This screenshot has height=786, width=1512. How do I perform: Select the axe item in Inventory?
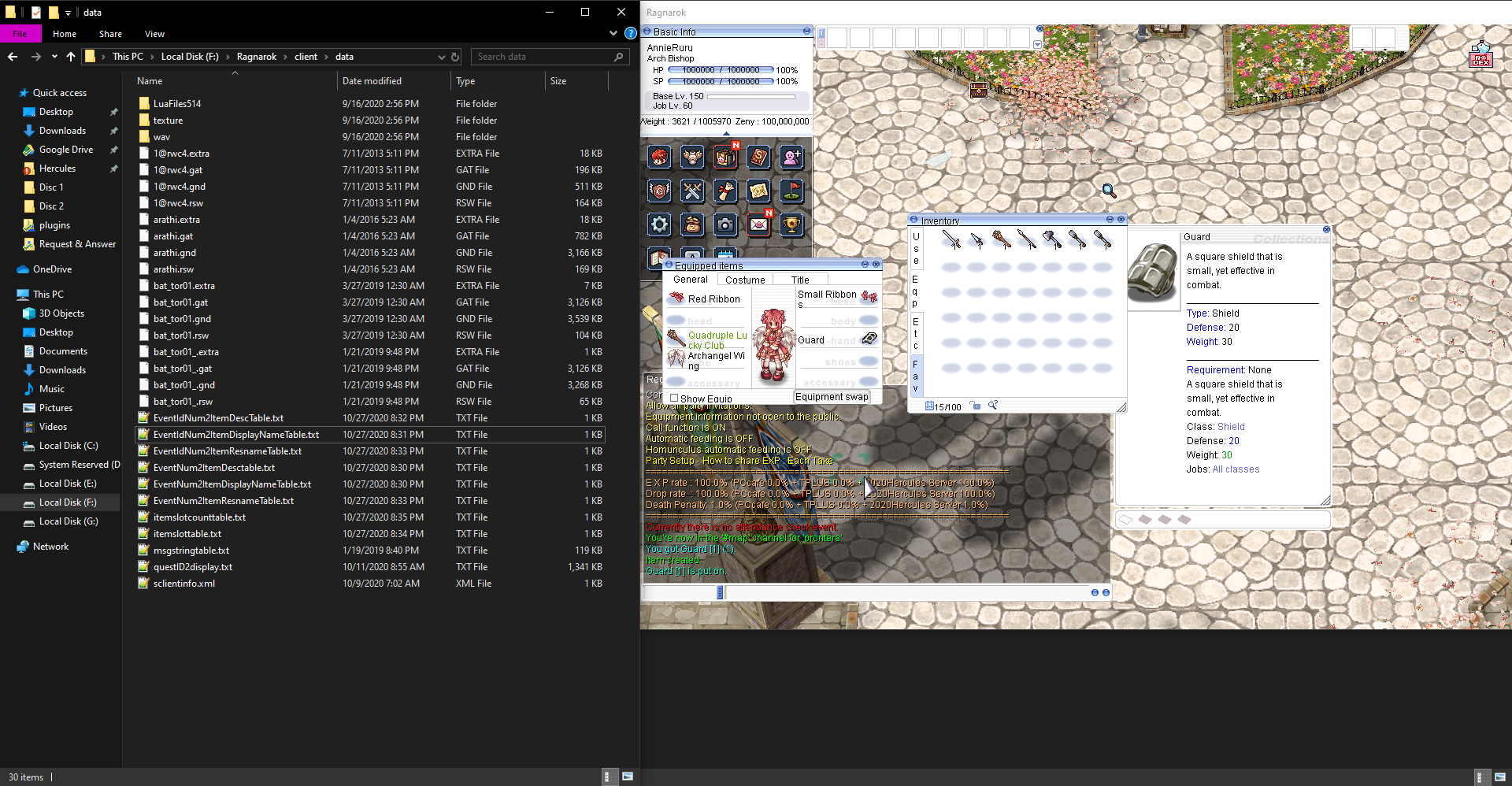(1052, 239)
